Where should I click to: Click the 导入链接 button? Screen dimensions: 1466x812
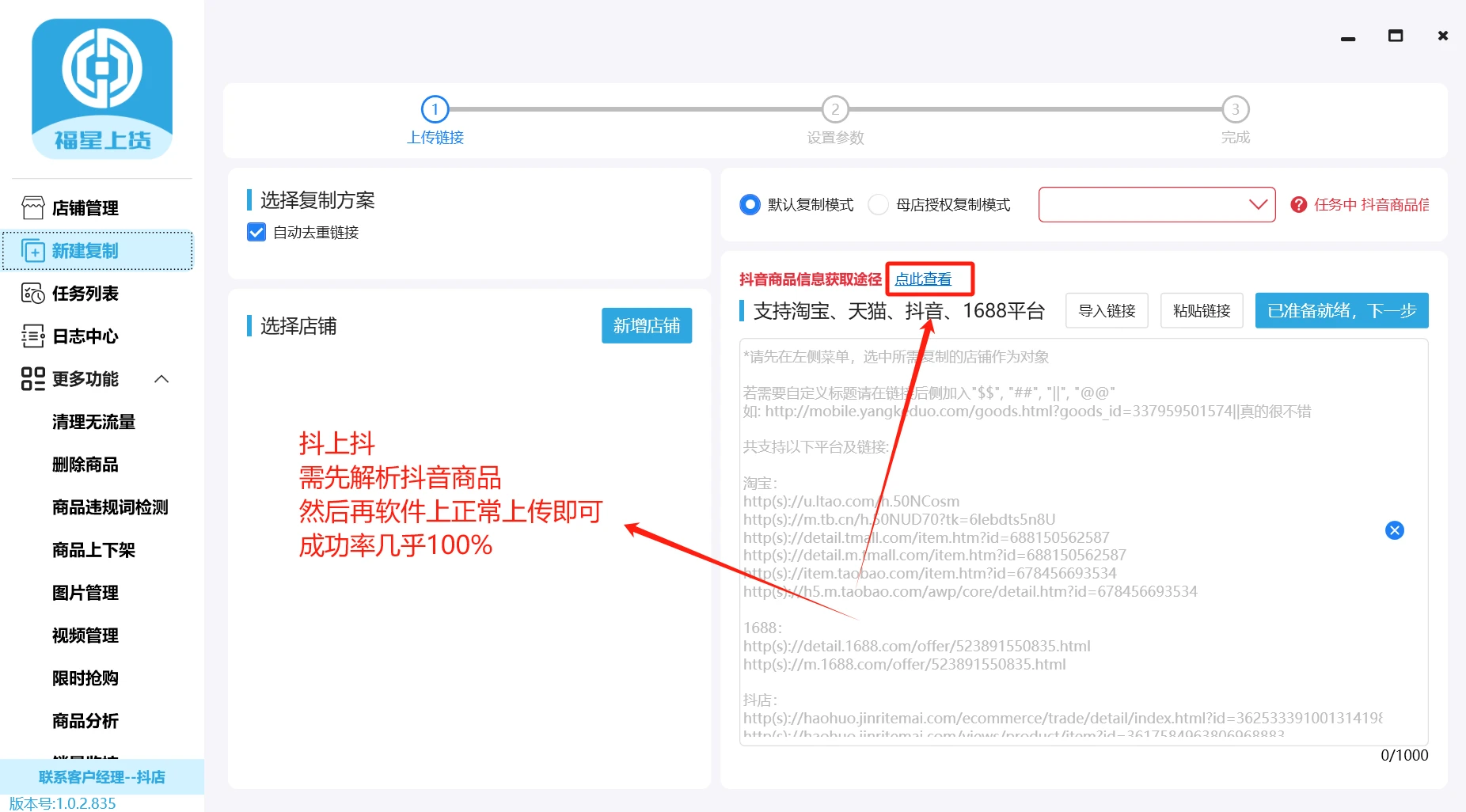tap(1107, 310)
